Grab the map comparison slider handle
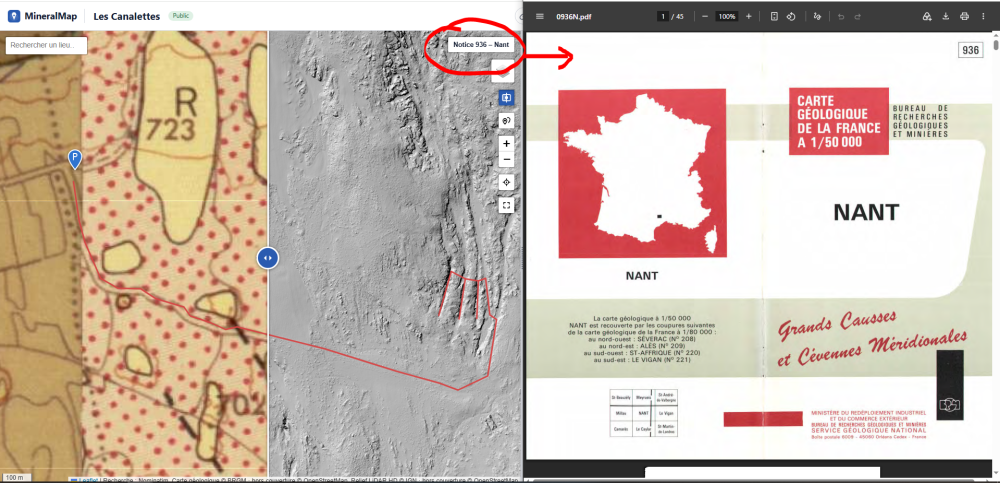The width and height of the screenshot is (1000, 483). (267, 258)
